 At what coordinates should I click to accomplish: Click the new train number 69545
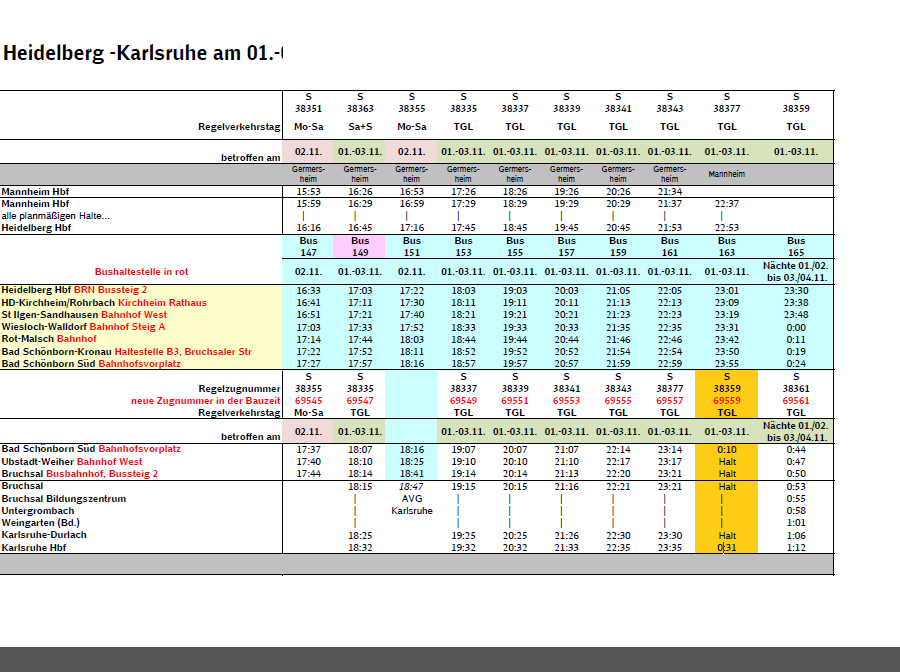pyautogui.click(x=308, y=401)
